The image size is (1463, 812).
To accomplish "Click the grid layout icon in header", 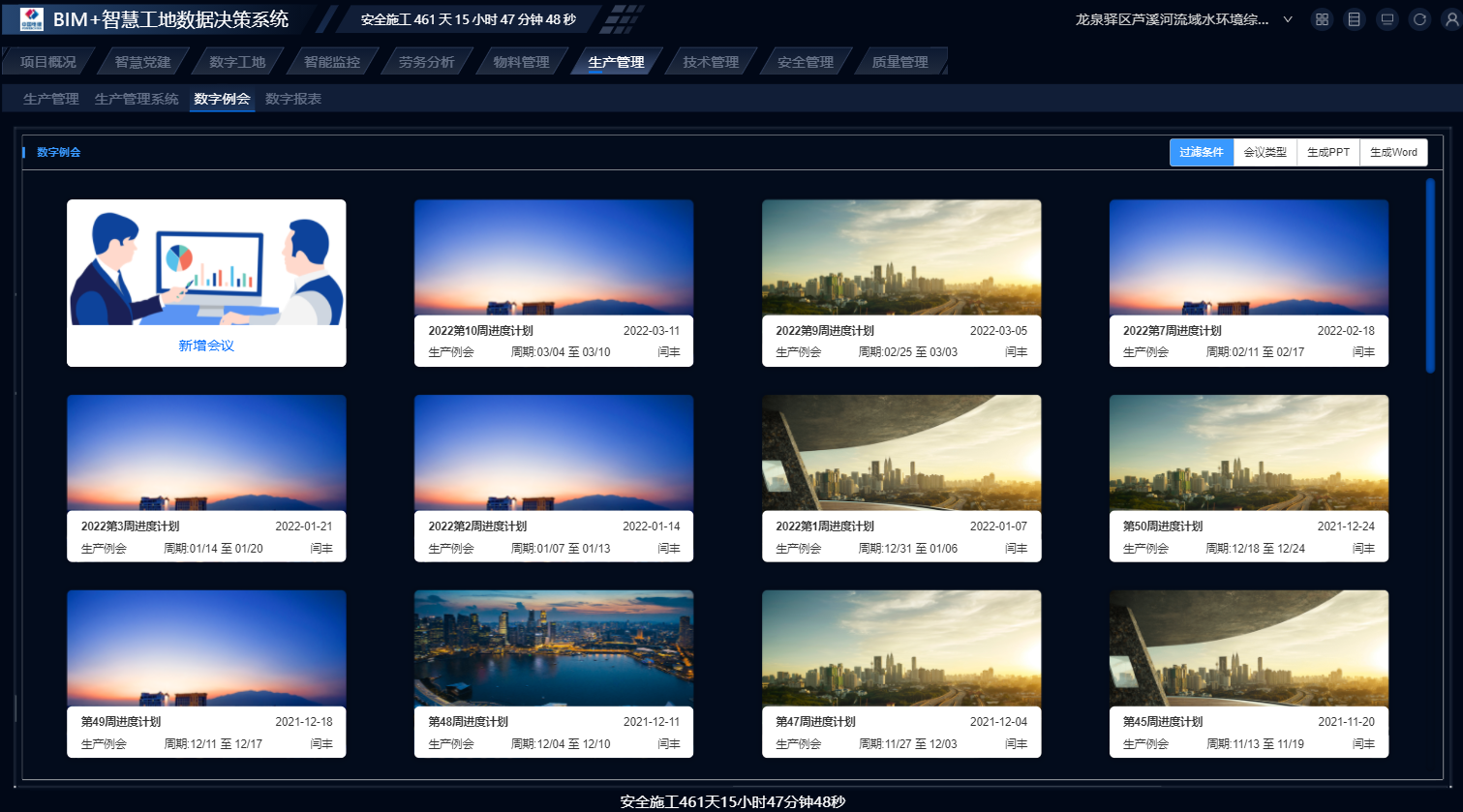I will coord(1322,19).
